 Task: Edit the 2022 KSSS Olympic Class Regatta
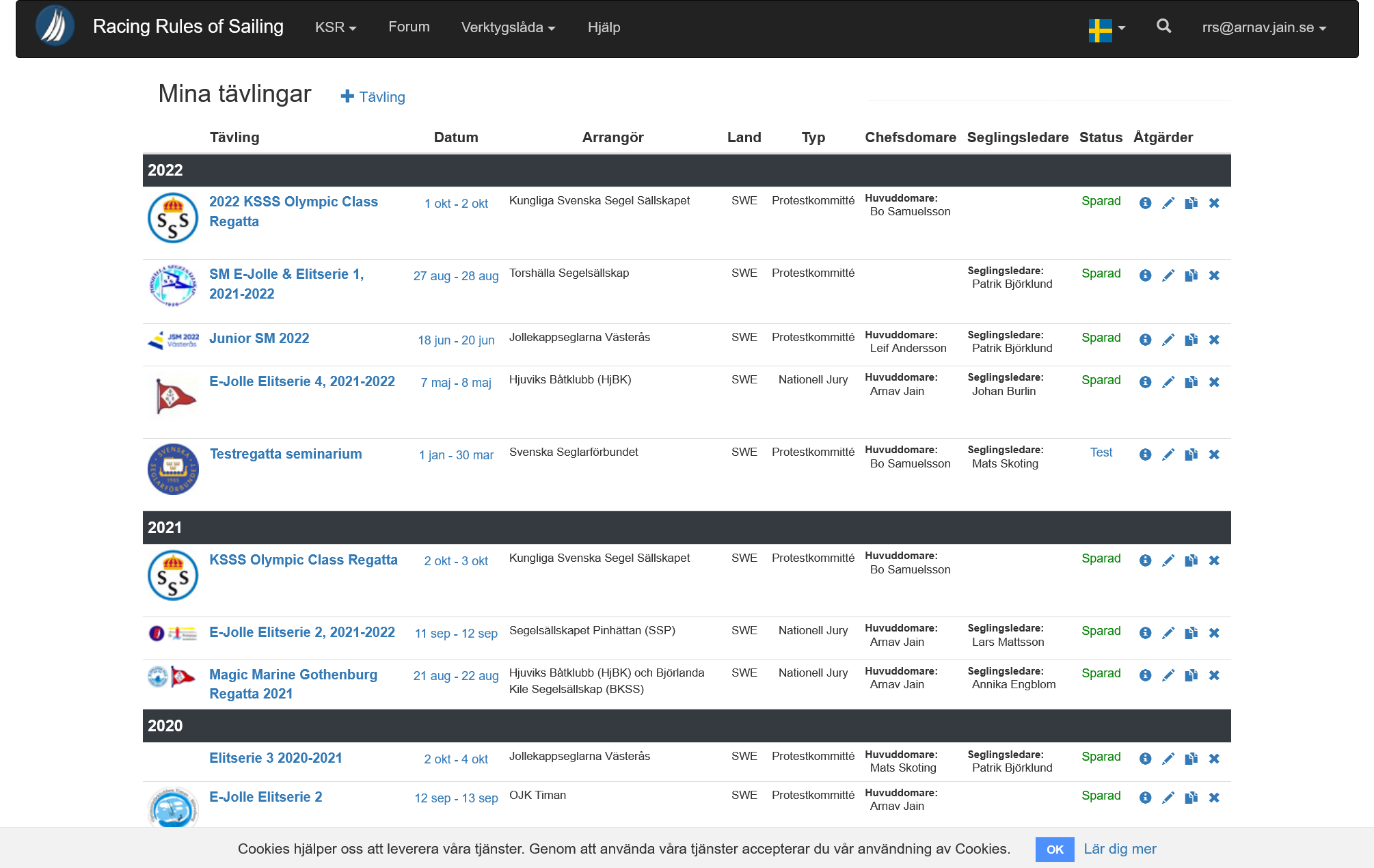click(x=1168, y=203)
